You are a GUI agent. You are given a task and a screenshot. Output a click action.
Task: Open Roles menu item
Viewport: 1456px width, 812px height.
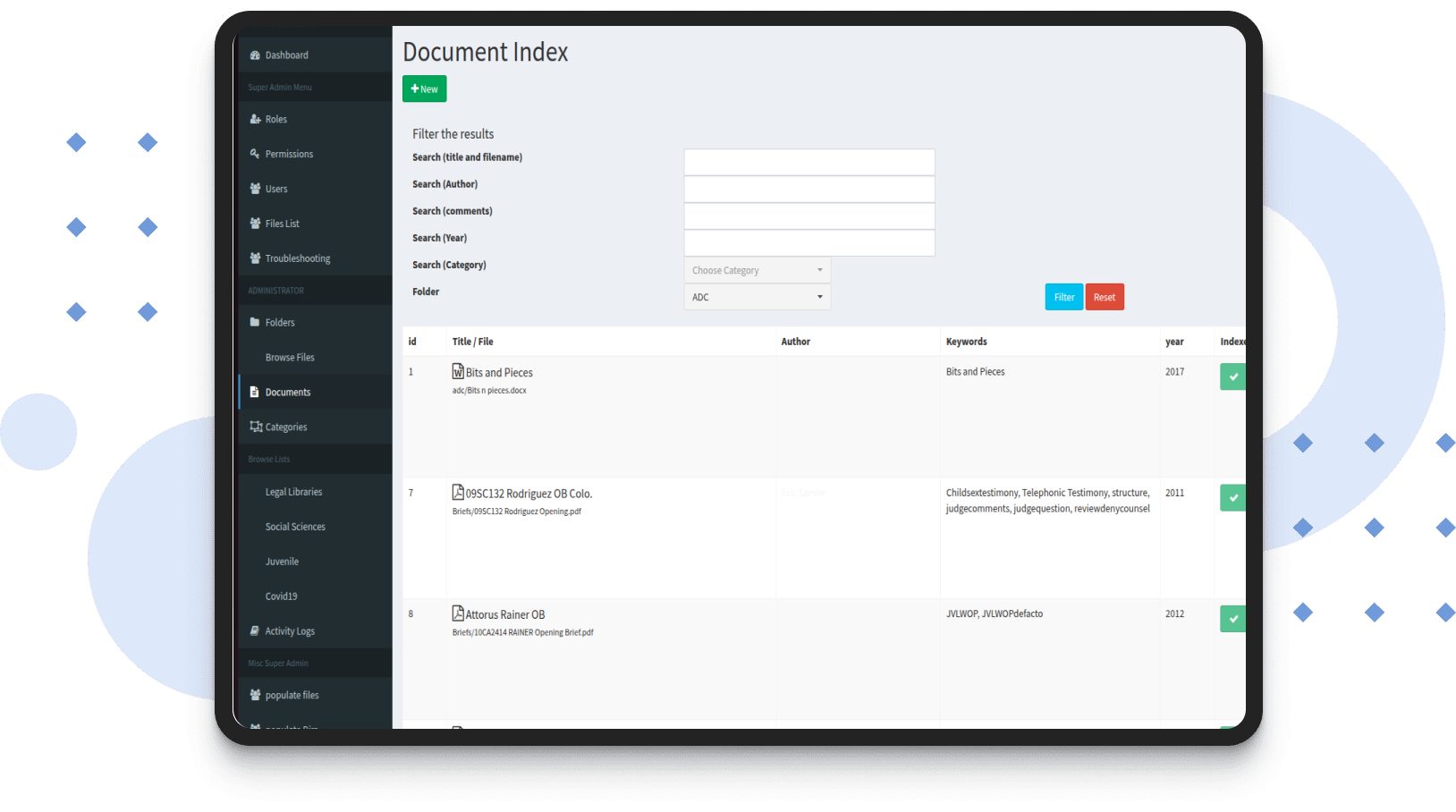coord(315,119)
